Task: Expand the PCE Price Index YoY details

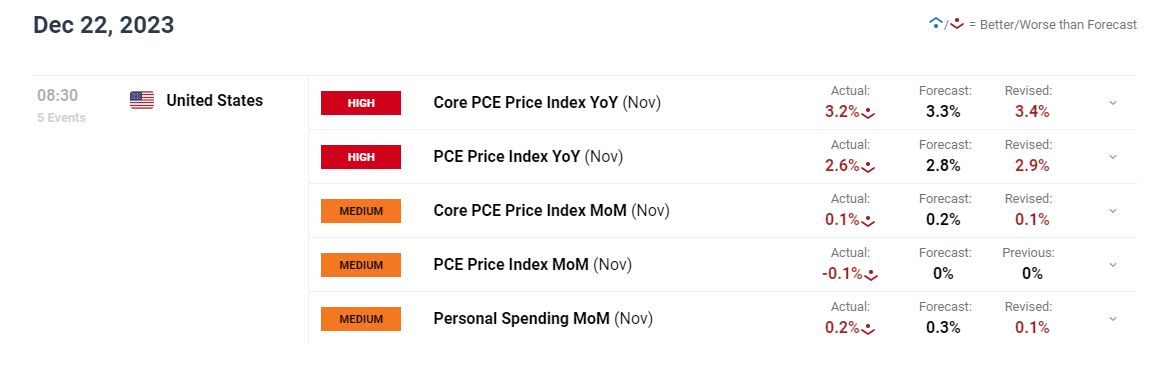Action: click(x=1113, y=157)
